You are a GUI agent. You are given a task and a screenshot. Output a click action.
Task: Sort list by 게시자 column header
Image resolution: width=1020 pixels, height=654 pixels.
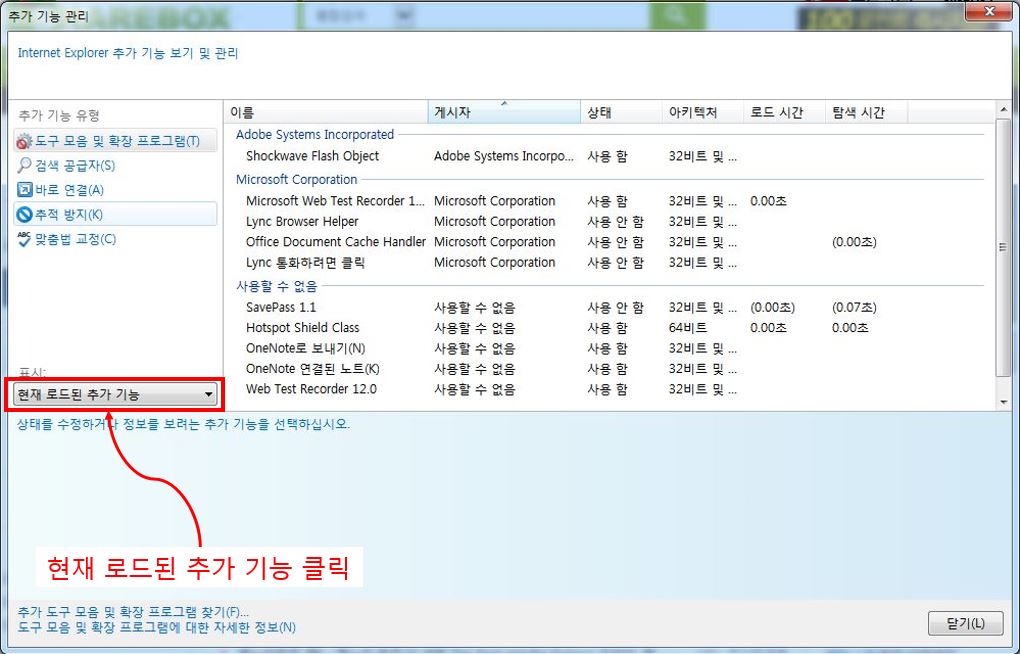pos(503,112)
